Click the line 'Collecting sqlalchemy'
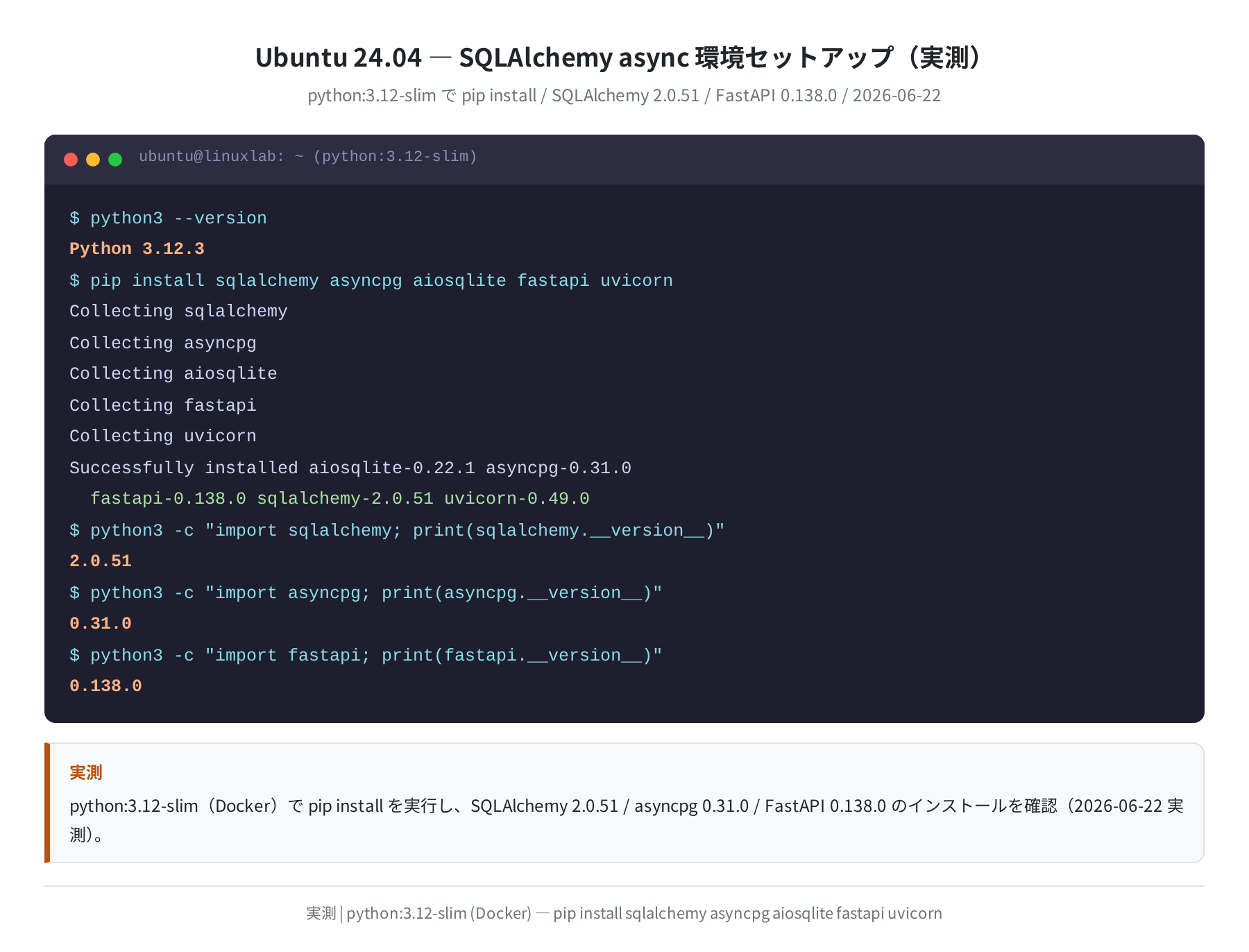This screenshot has height=952, width=1249. 178,311
